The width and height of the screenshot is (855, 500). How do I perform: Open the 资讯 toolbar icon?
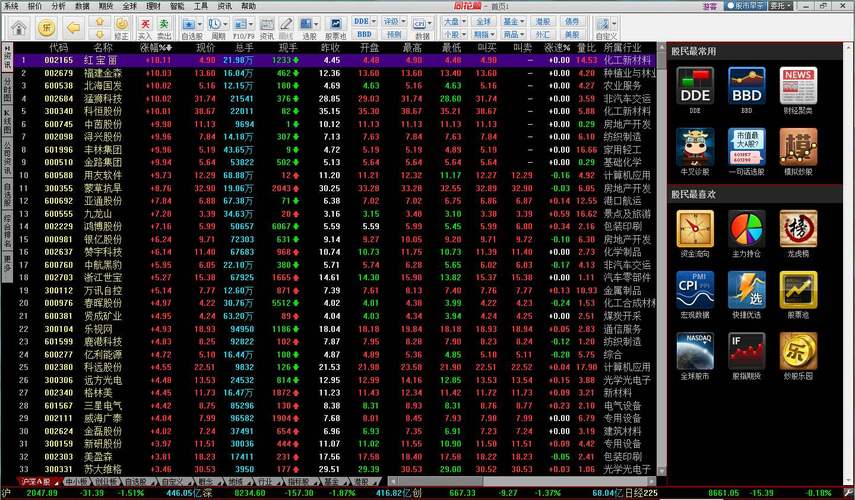267,28
